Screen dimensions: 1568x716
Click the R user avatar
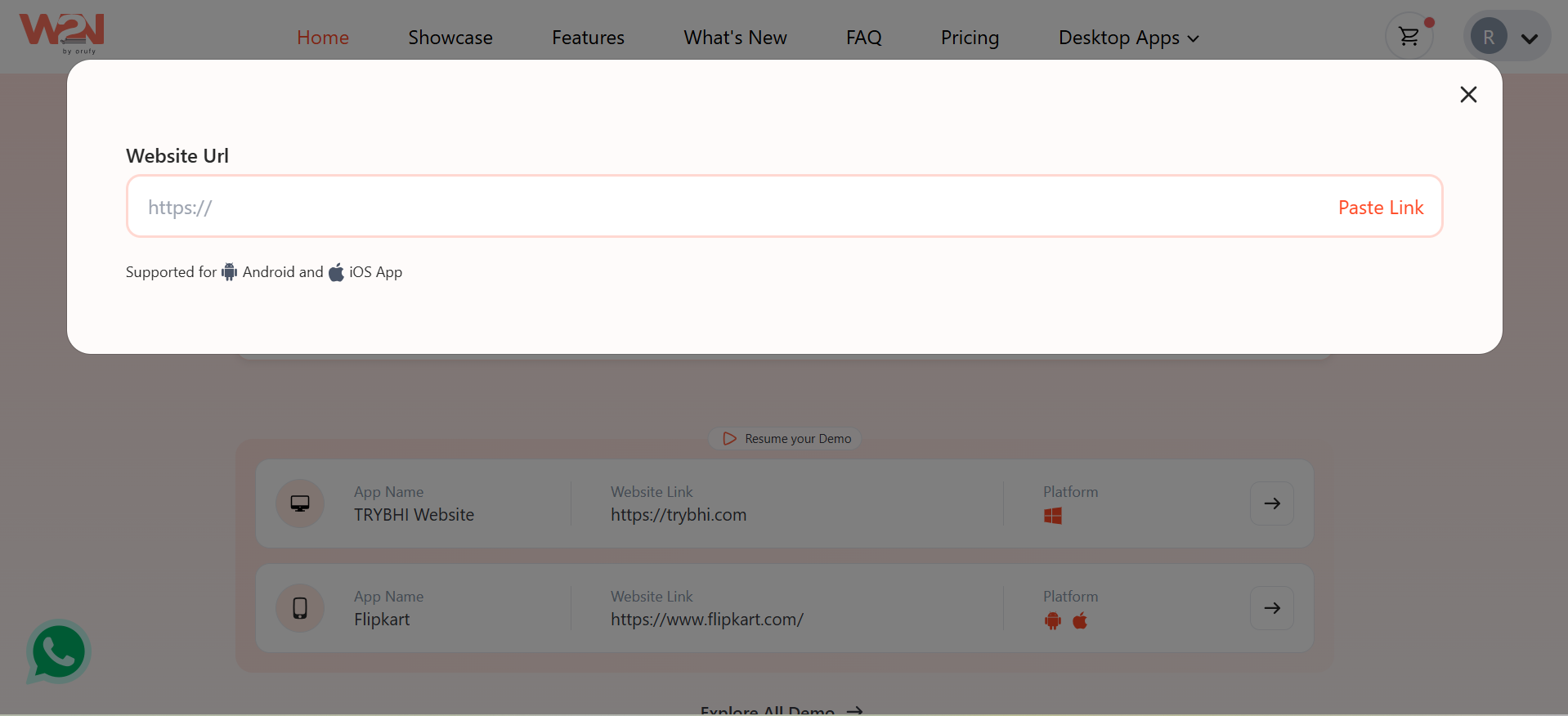(x=1488, y=37)
